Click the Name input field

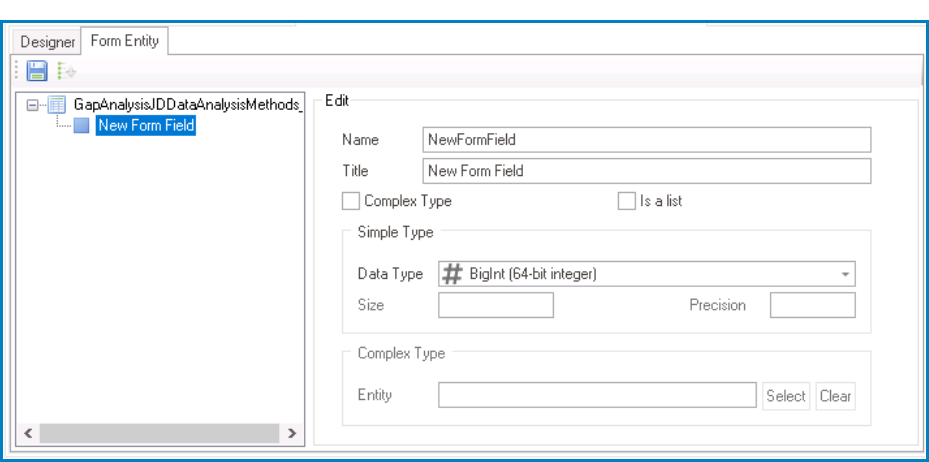pos(647,140)
